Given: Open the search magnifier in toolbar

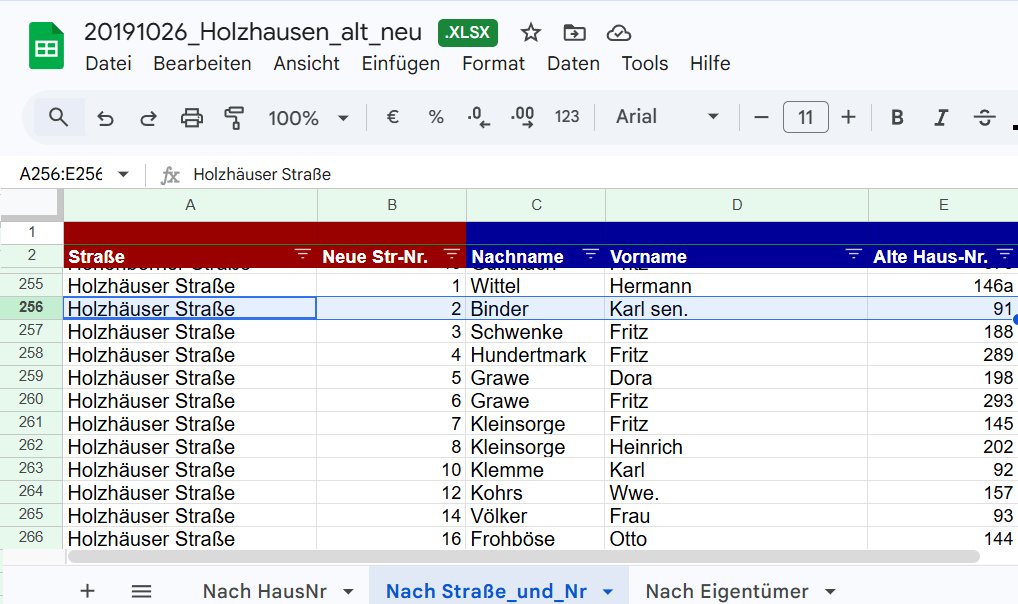Looking at the screenshot, I should pos(59,117).
